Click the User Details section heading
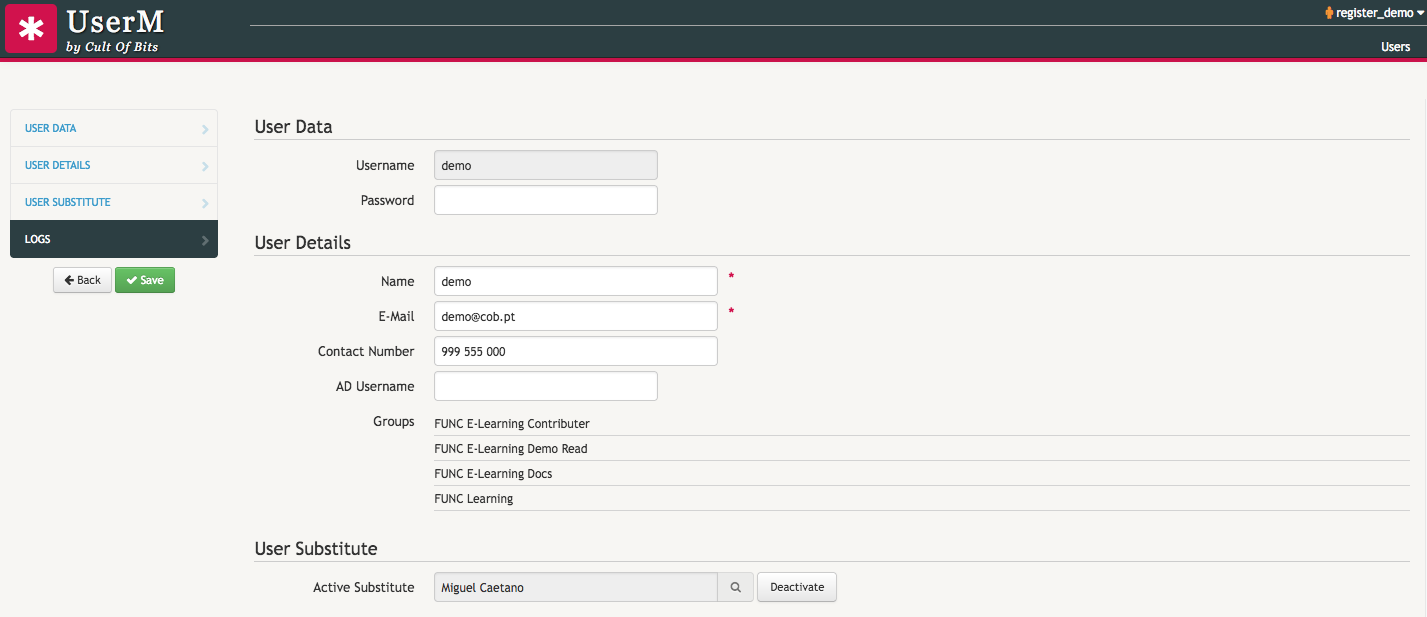This screenshot has height=617, width=1427. (303, 243)
